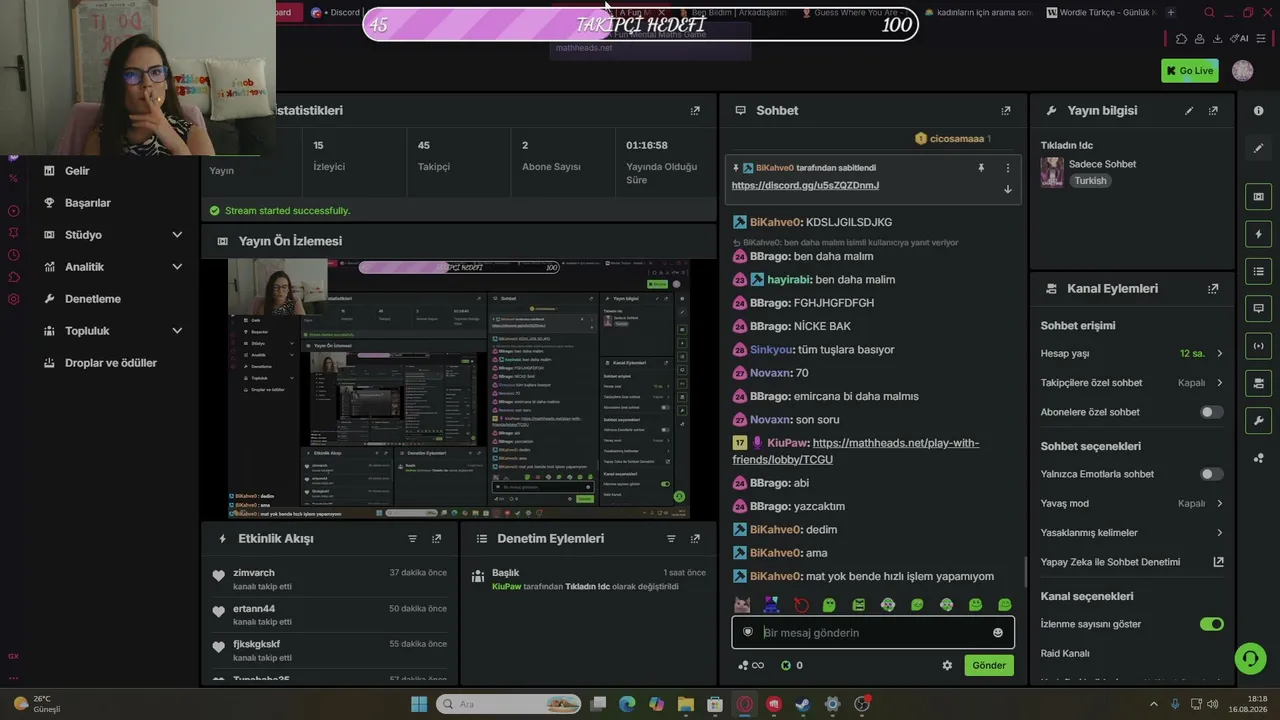Click the stream preview thumbnail
This screenshot has height=720, width=1280.
[x=459, y=389]
